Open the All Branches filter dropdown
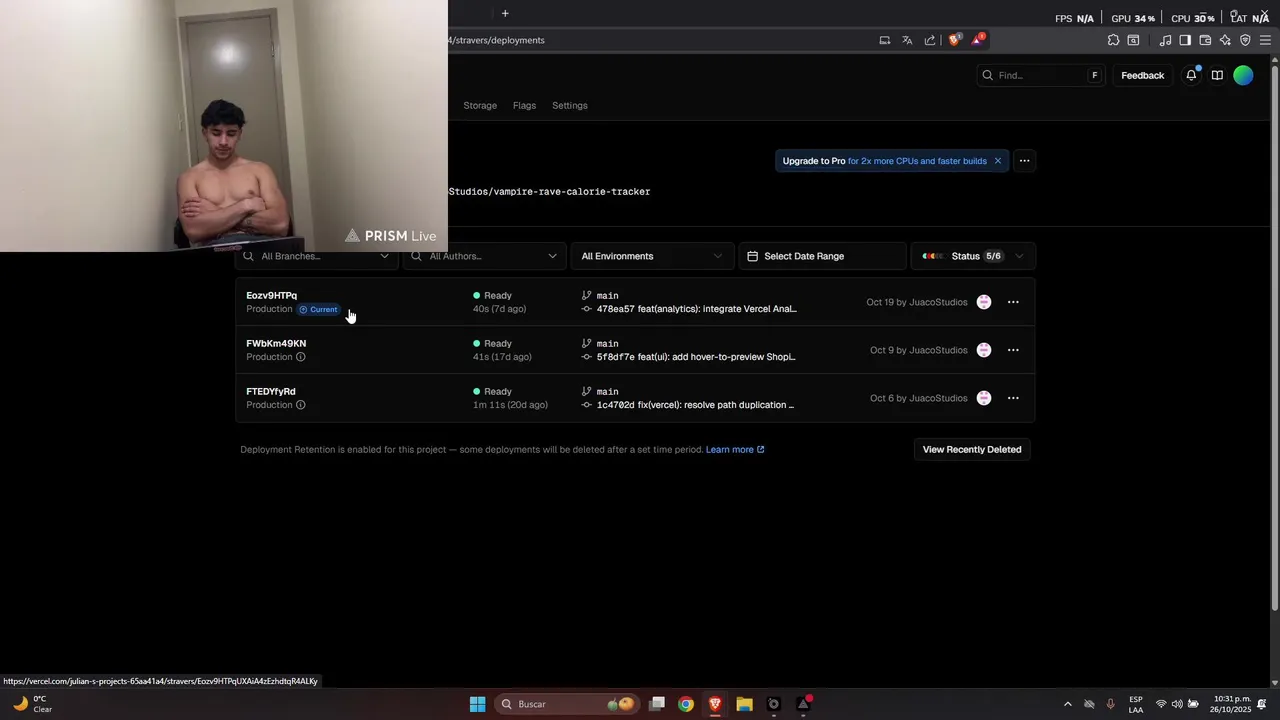The height and width of the screenshot is (720, 1280). pyautogui.click(x=317, y=256)
